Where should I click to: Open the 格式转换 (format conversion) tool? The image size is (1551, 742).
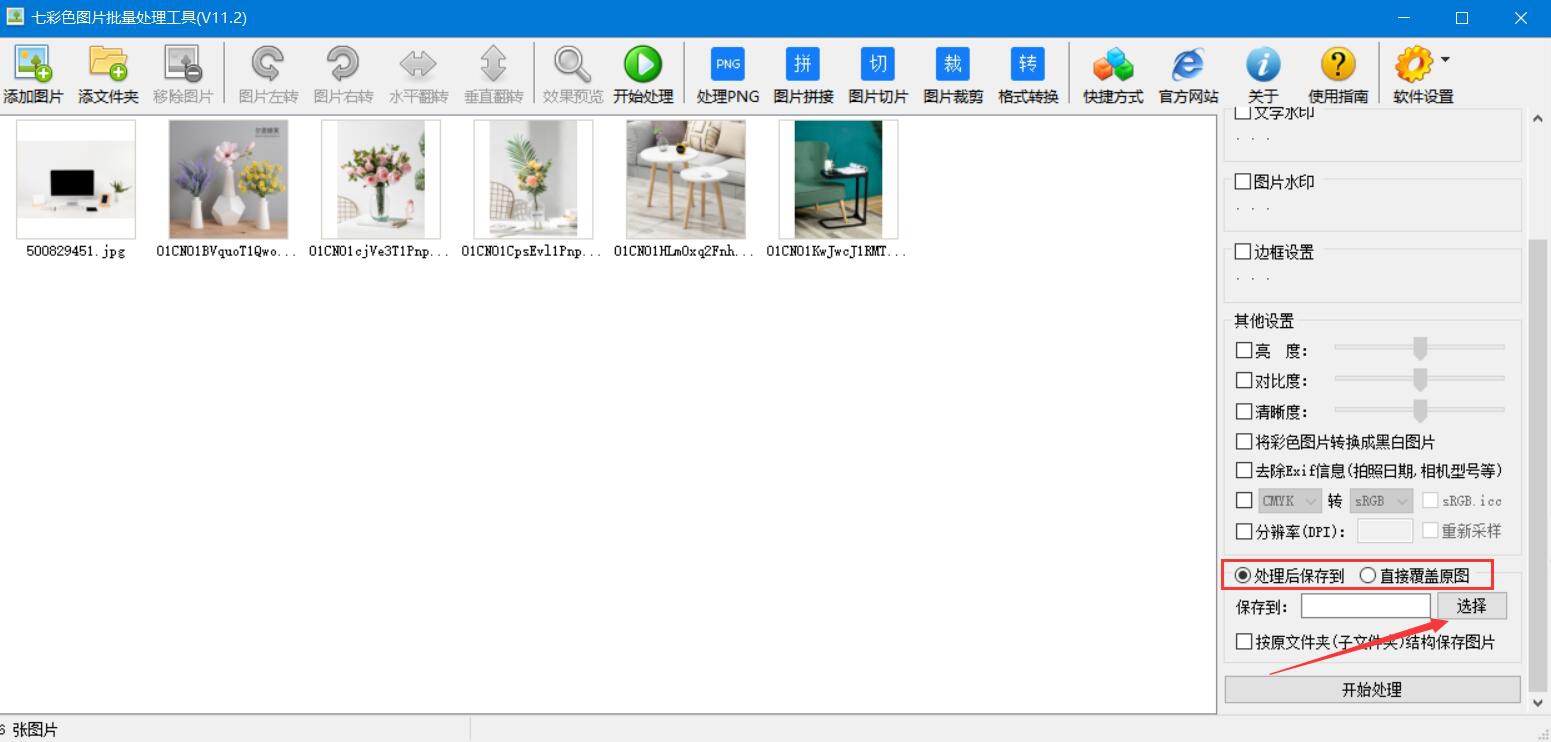[x=1028, y=66]
